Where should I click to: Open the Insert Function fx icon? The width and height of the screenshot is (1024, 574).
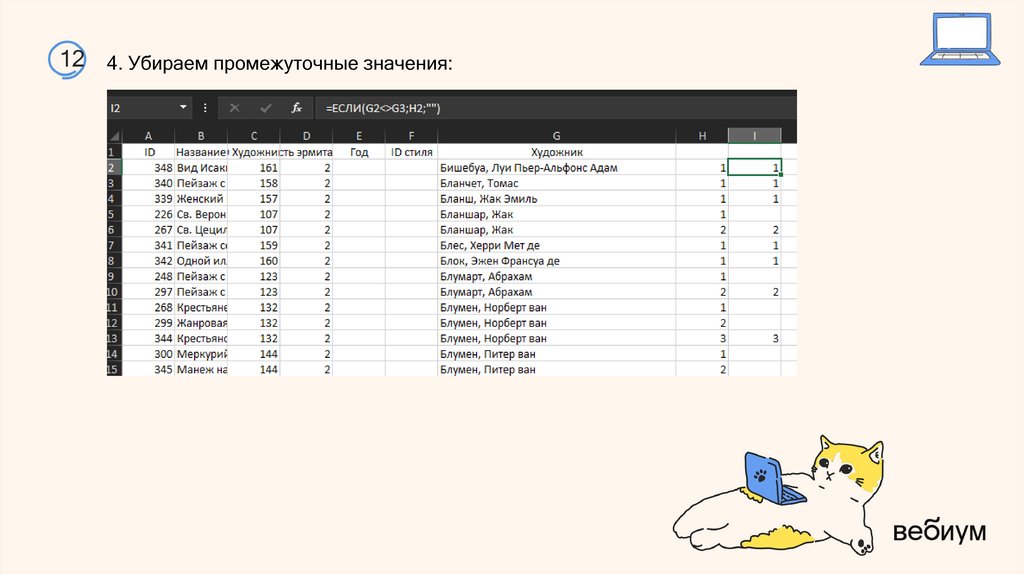click(x=296, y=108)
